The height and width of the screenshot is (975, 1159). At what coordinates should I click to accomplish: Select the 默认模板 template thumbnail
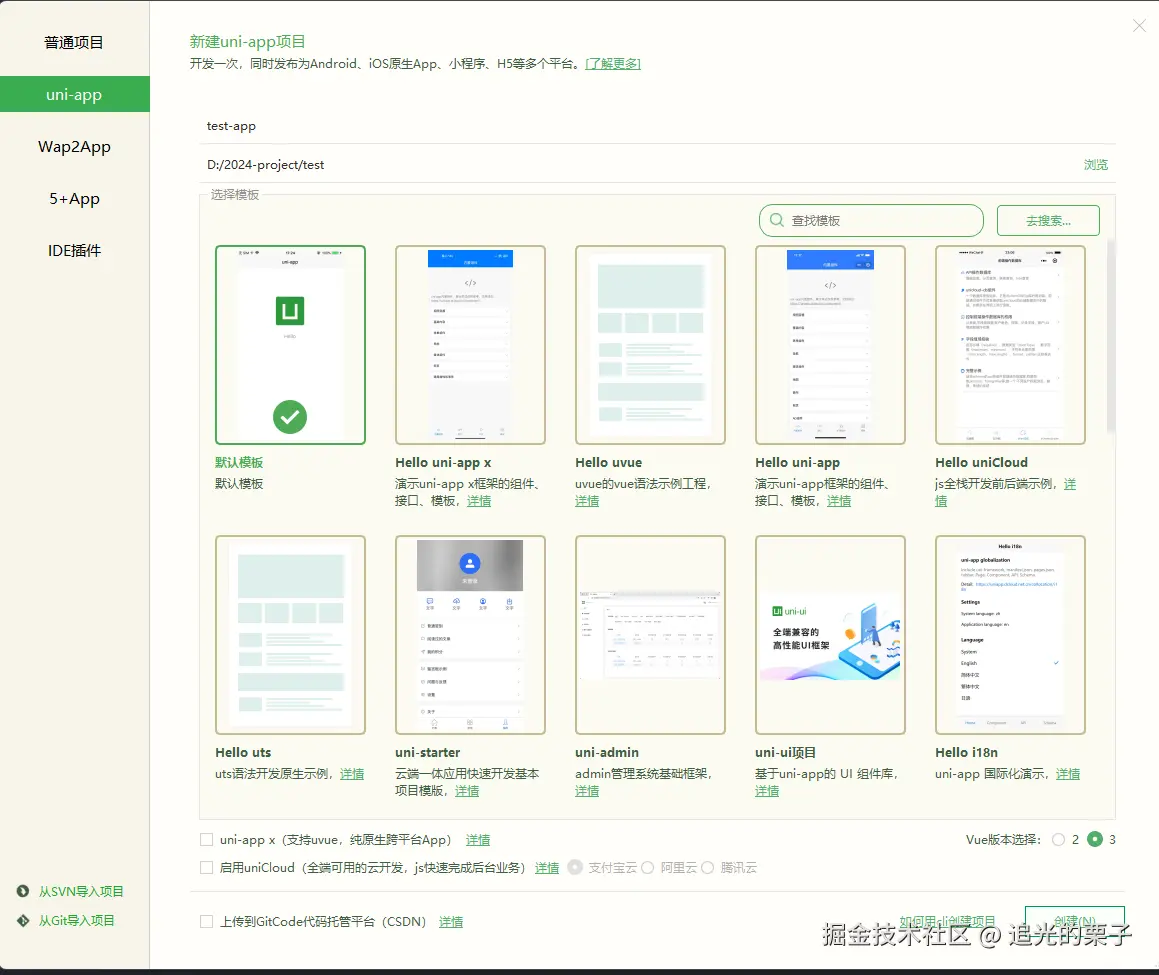(290, 345)
